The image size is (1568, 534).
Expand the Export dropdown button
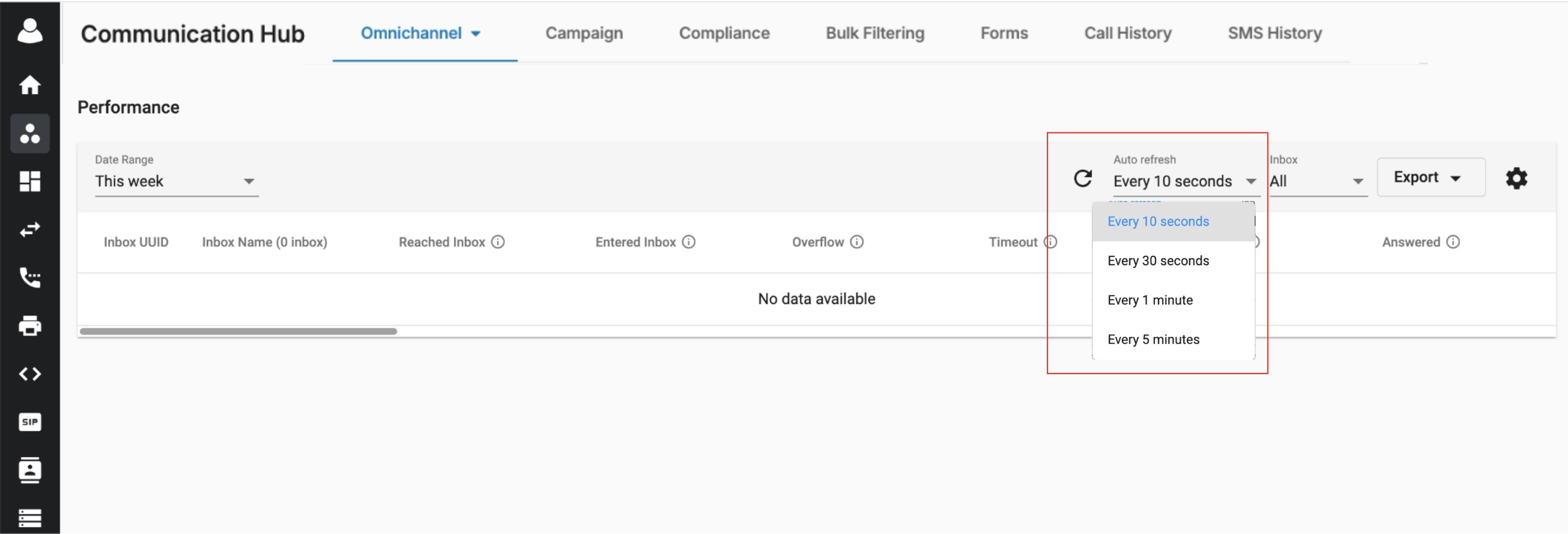coord(1431,177)
